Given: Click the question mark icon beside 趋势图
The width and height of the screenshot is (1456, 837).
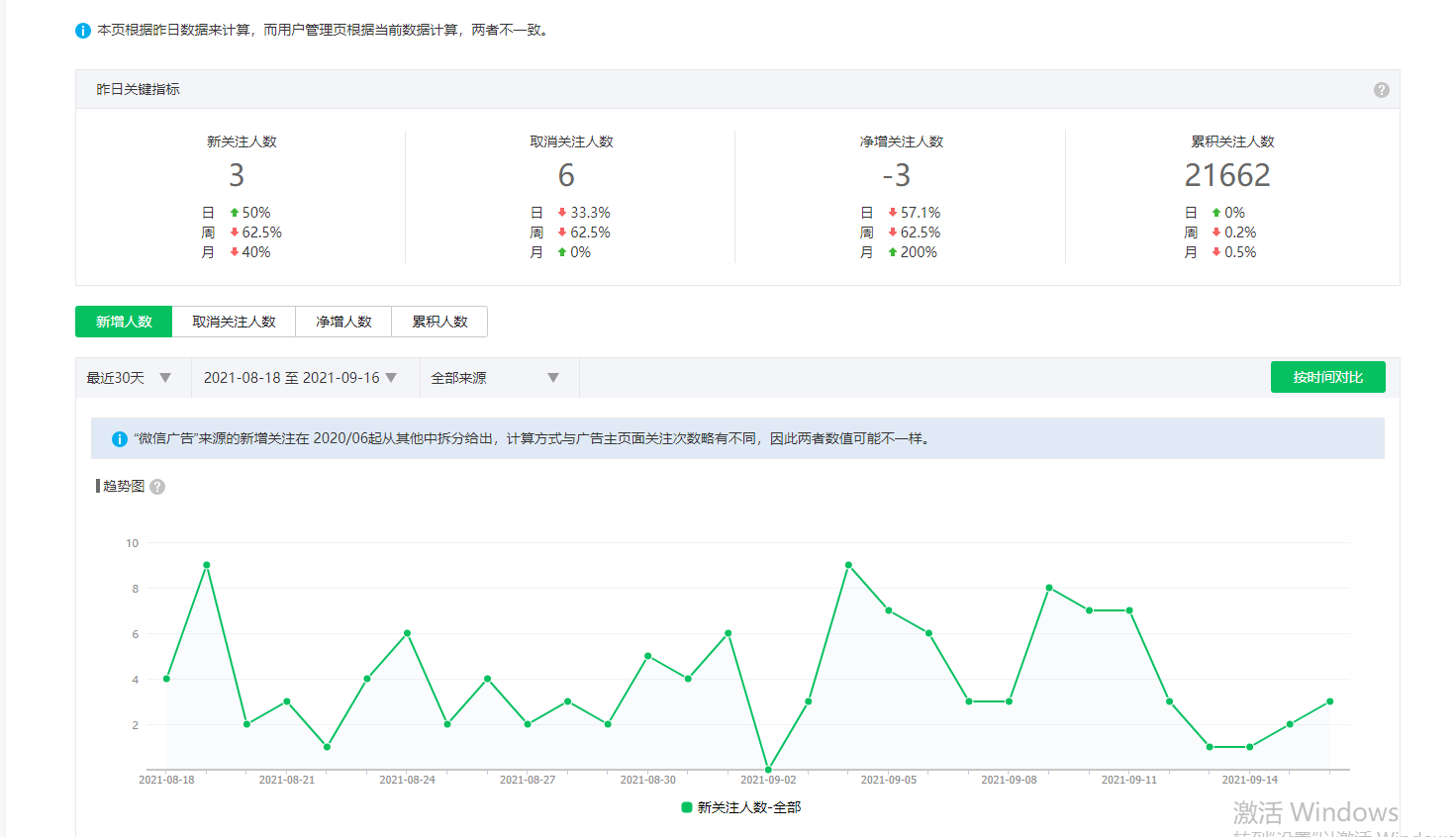Looking at the screenshot, I should (x=157, y=487).
